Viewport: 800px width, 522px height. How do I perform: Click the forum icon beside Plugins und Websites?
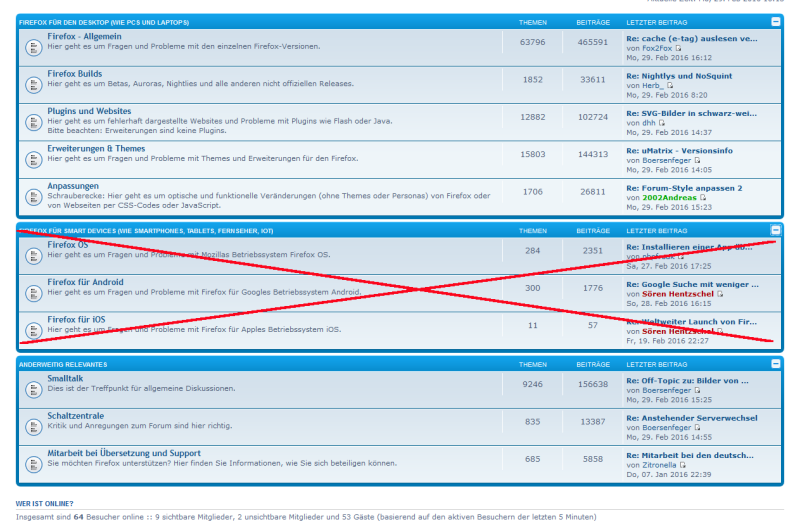(34, 122)
